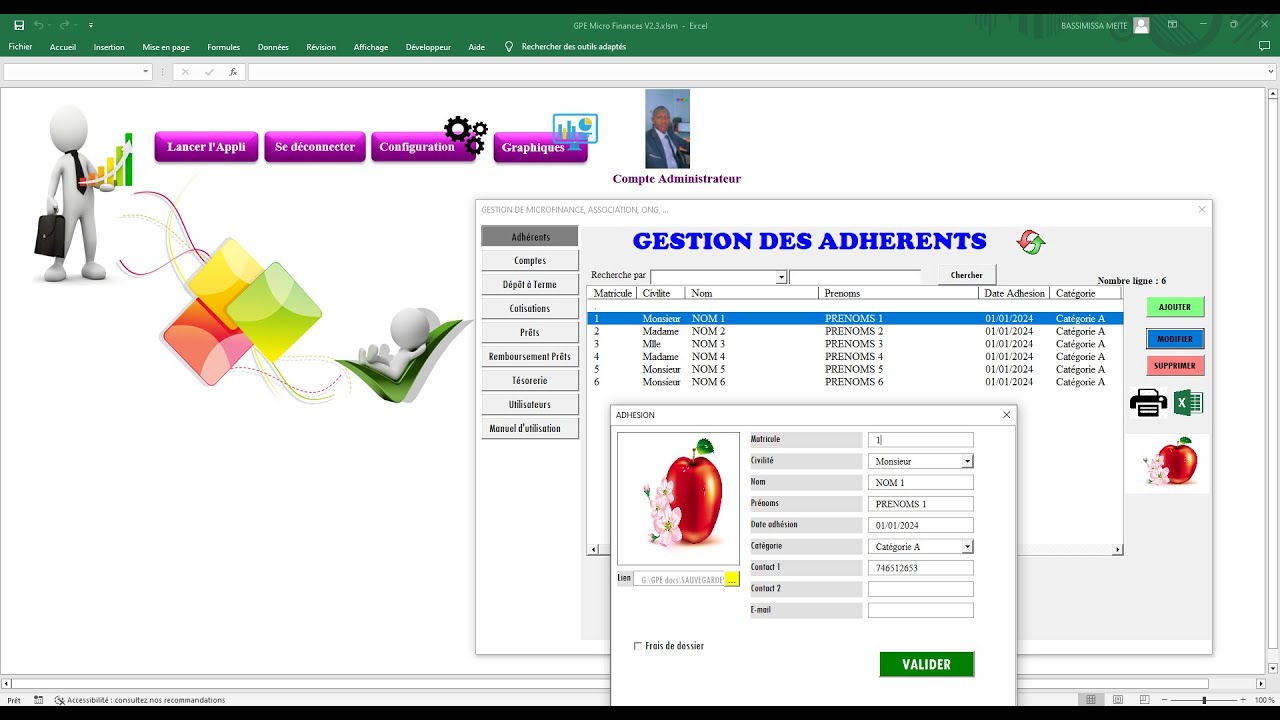Switch to Page Layout view icon
This screenshot has height=720, width=1280.
tap(1119, 700)
